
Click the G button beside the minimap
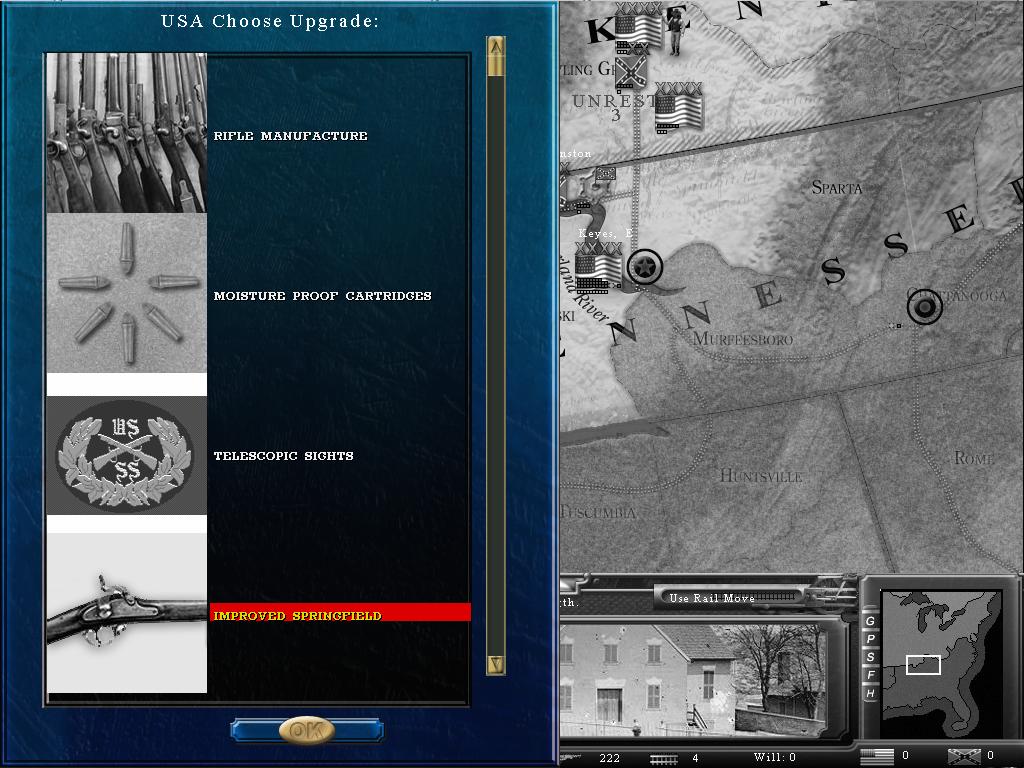pyautogui.click(x=870, y=620)
